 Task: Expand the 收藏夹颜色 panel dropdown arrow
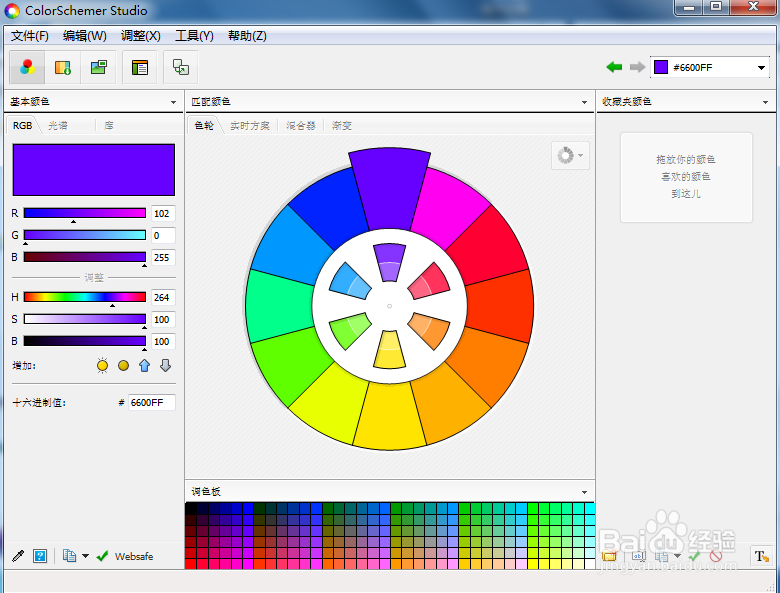[765, 102]
